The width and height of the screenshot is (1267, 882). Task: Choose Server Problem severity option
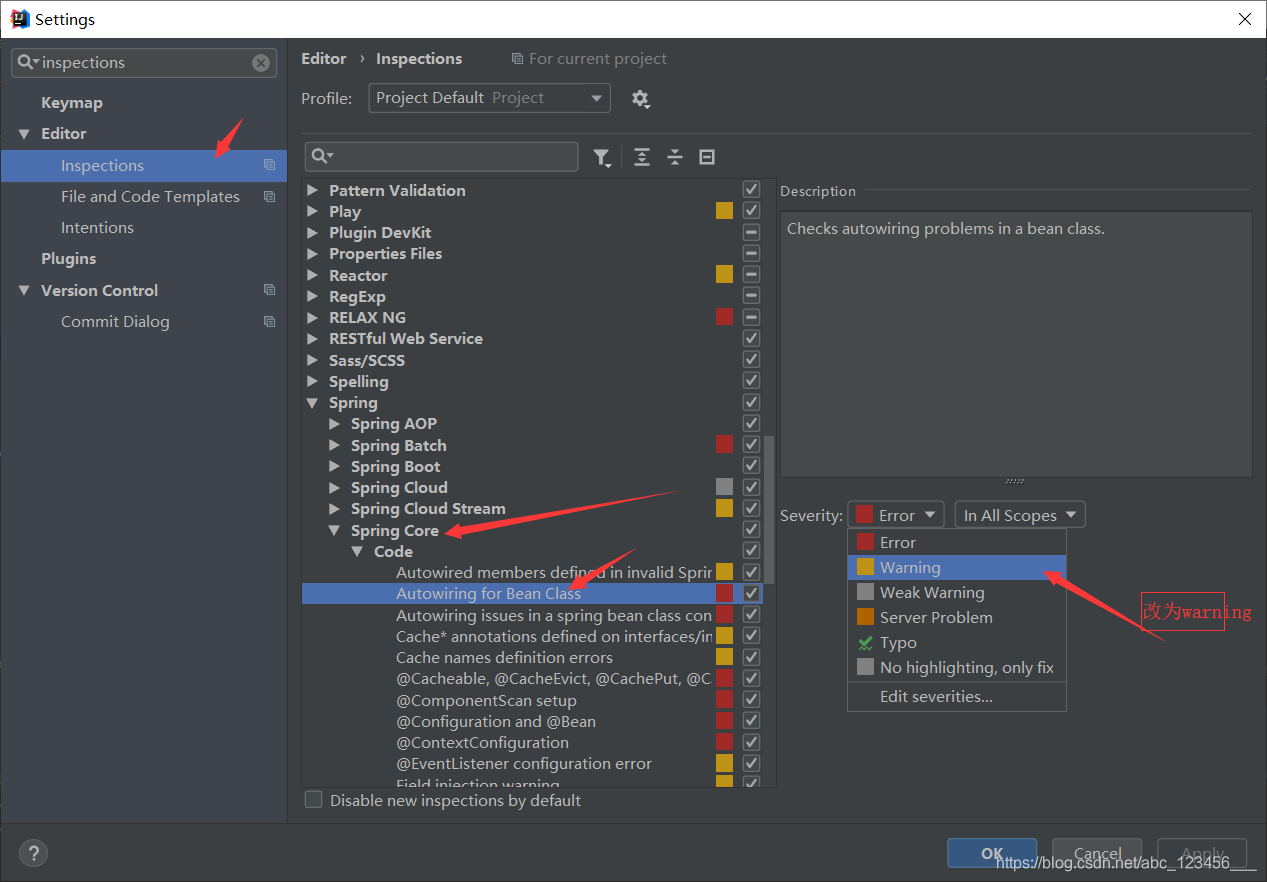point(957,617)
